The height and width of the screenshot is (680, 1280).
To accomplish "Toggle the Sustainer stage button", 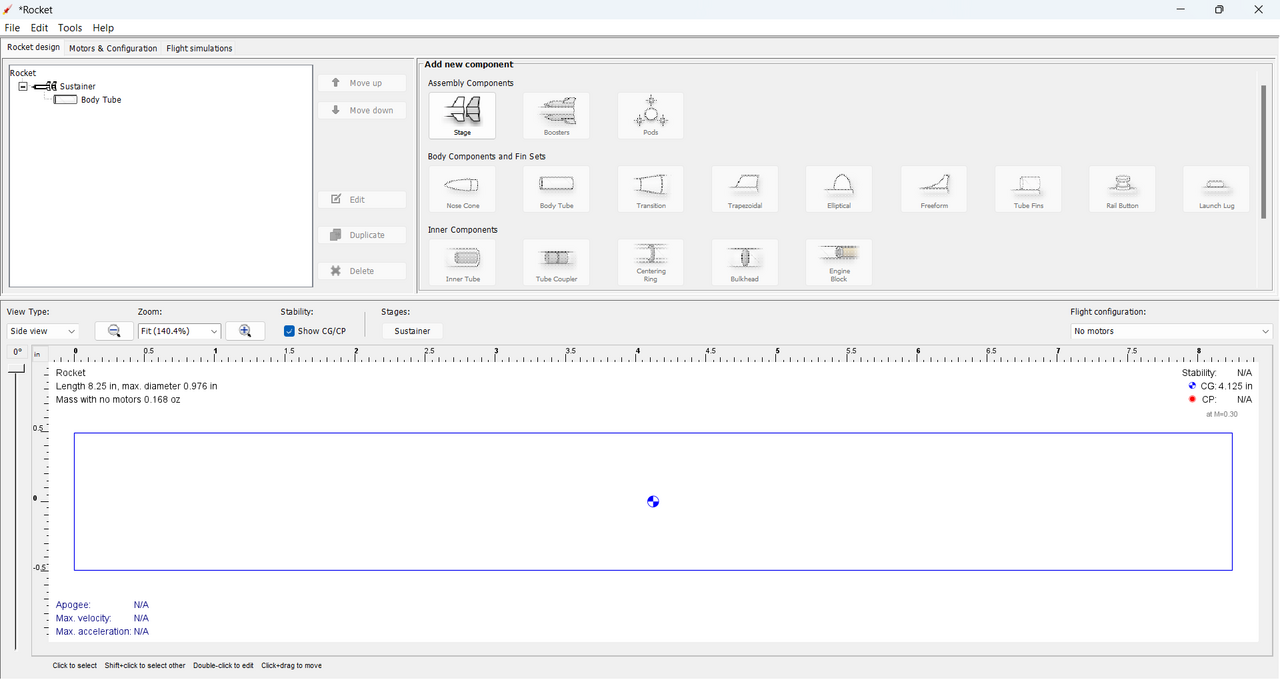I will click(x=412, y=331).
